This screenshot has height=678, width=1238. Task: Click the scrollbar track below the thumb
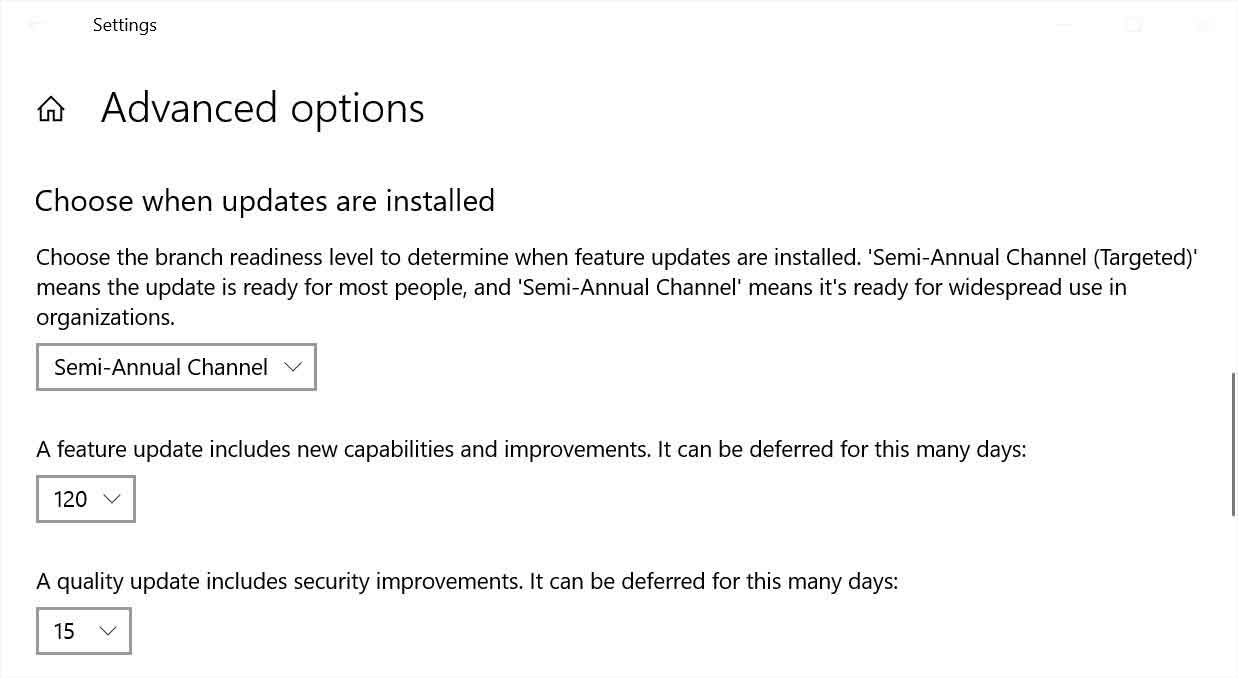tap(1233, 600)
